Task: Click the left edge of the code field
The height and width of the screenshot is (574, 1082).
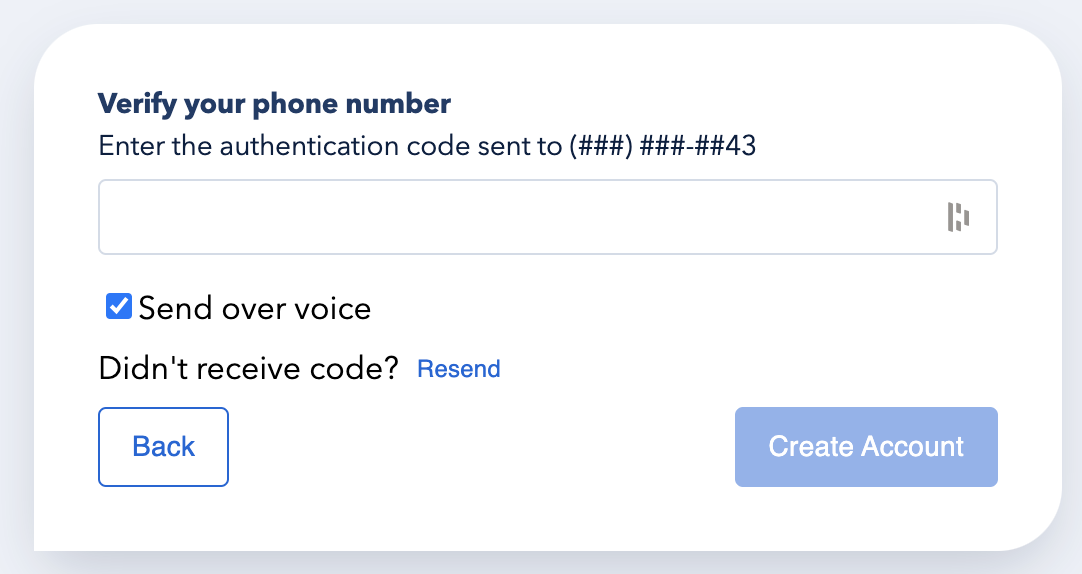Action: point(110,217)
